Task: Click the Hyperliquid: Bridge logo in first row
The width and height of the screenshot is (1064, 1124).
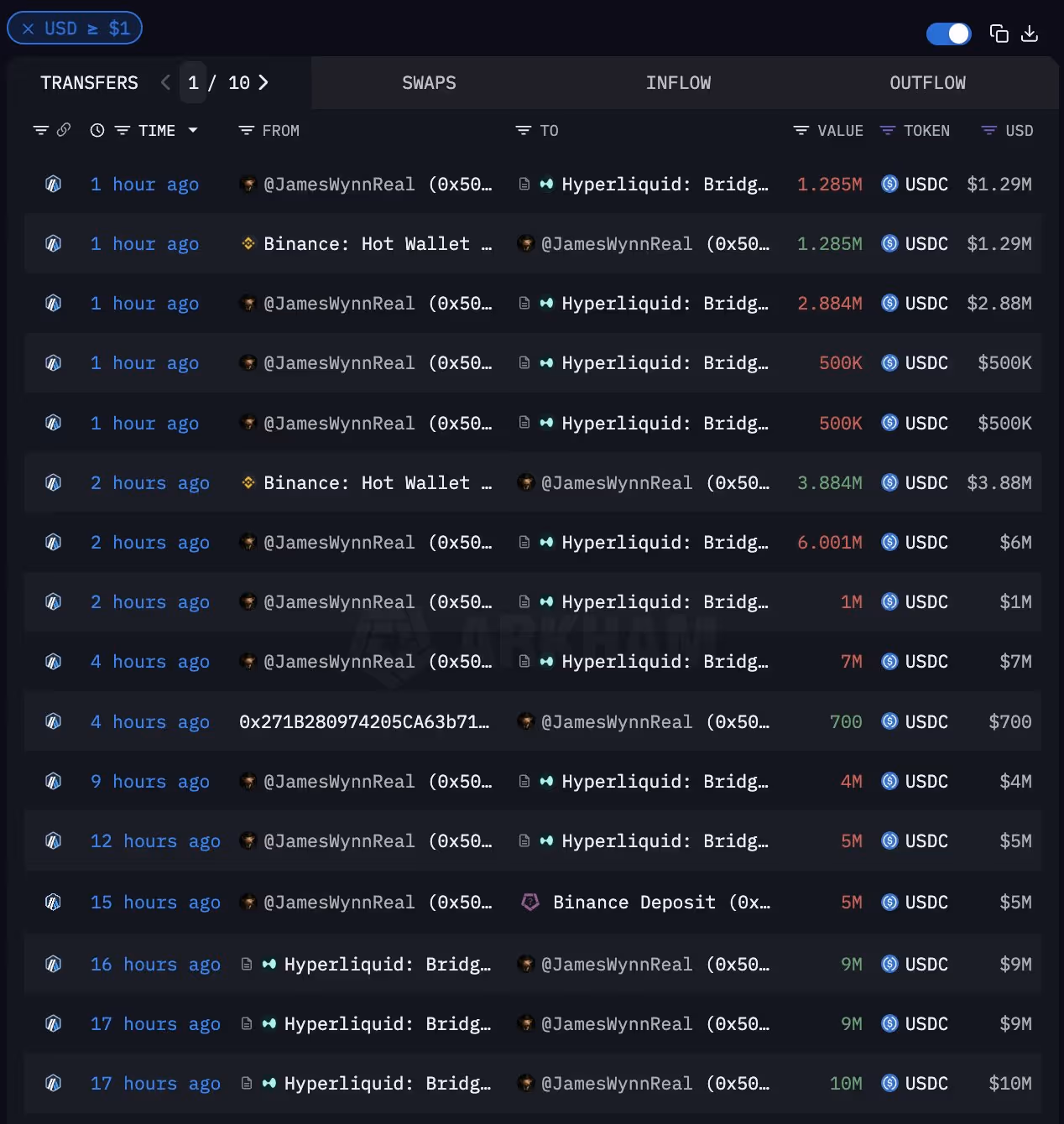Action: tap(546, 184)
